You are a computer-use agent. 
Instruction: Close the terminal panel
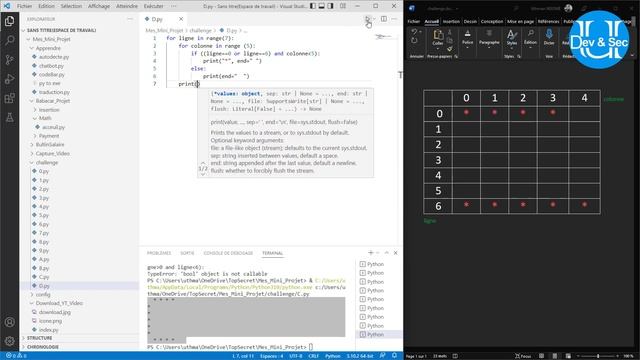(x=396, y=253)
